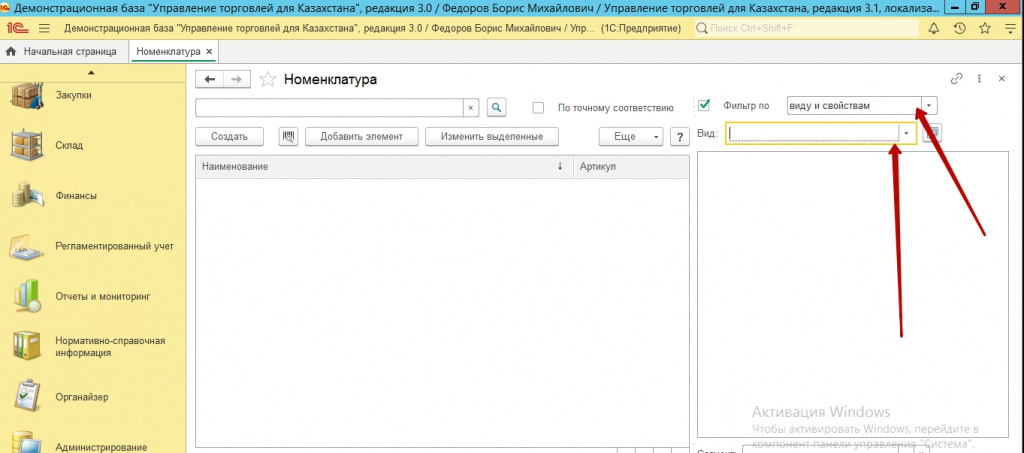Viewport: 1024px width, 453px height.
Task: Minimize the application window
Action: click(957, 7)
